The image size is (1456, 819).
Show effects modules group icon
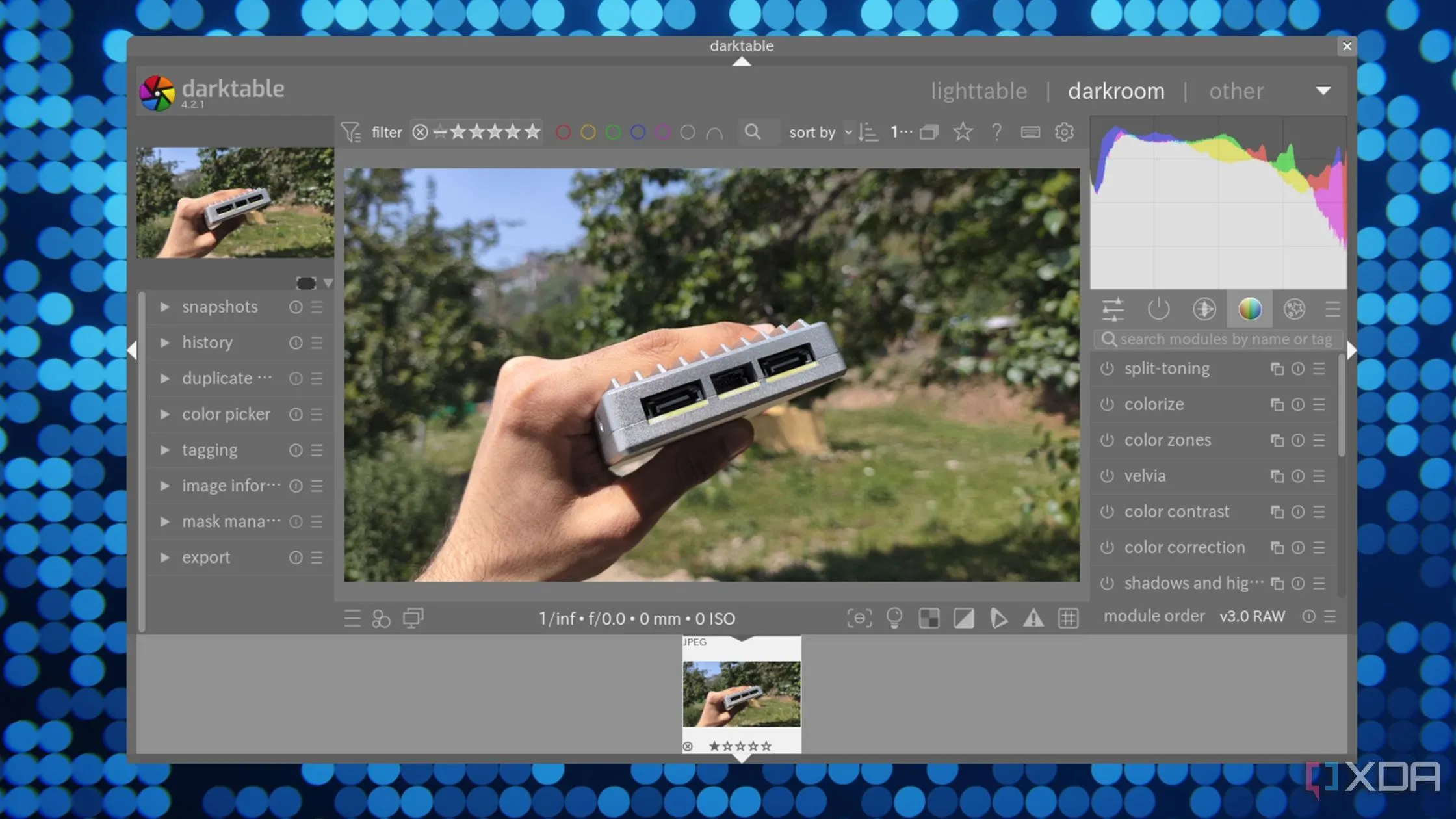pyautogui.click(x=1294, y=309)
